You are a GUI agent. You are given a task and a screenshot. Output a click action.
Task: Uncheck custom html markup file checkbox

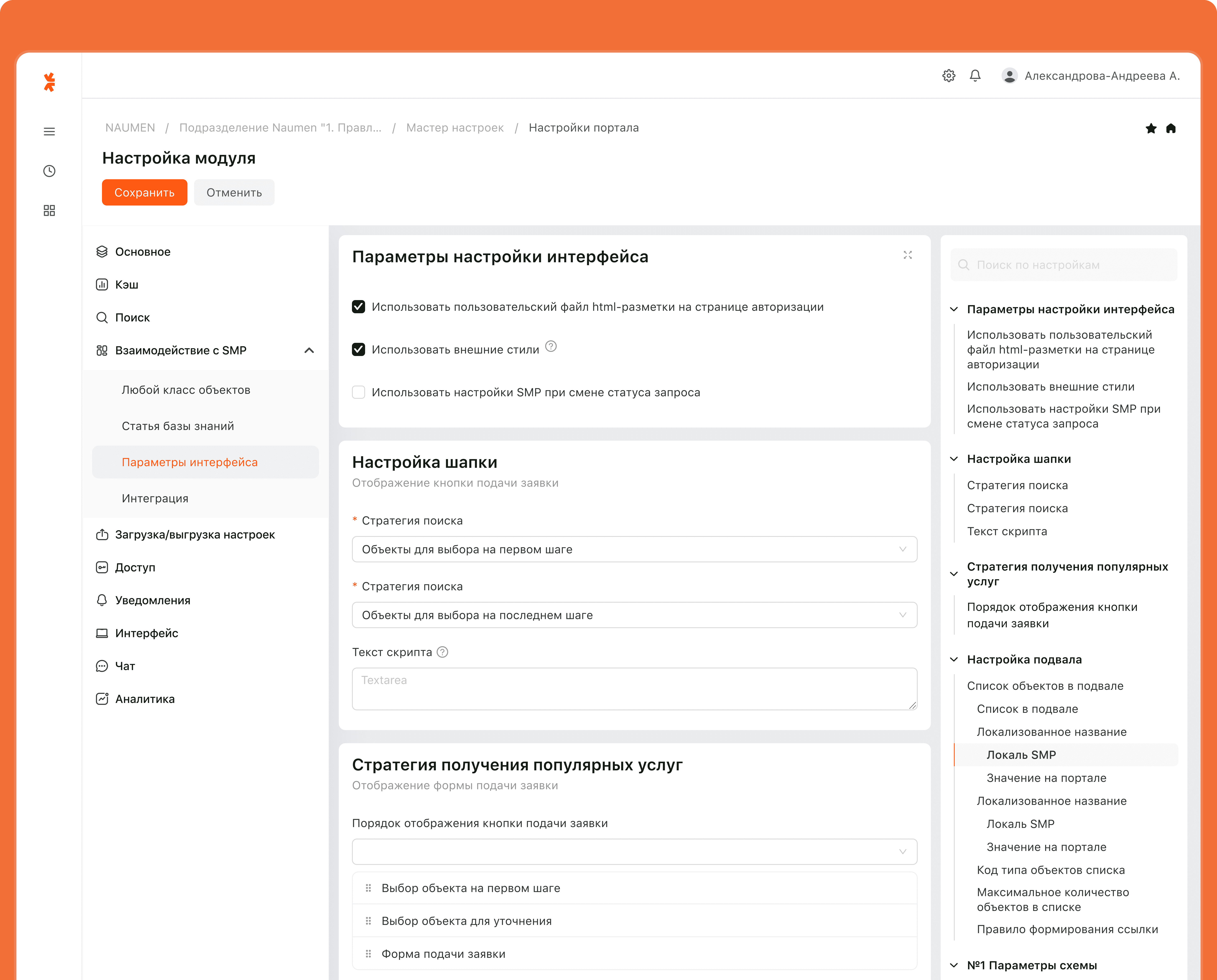359,306
